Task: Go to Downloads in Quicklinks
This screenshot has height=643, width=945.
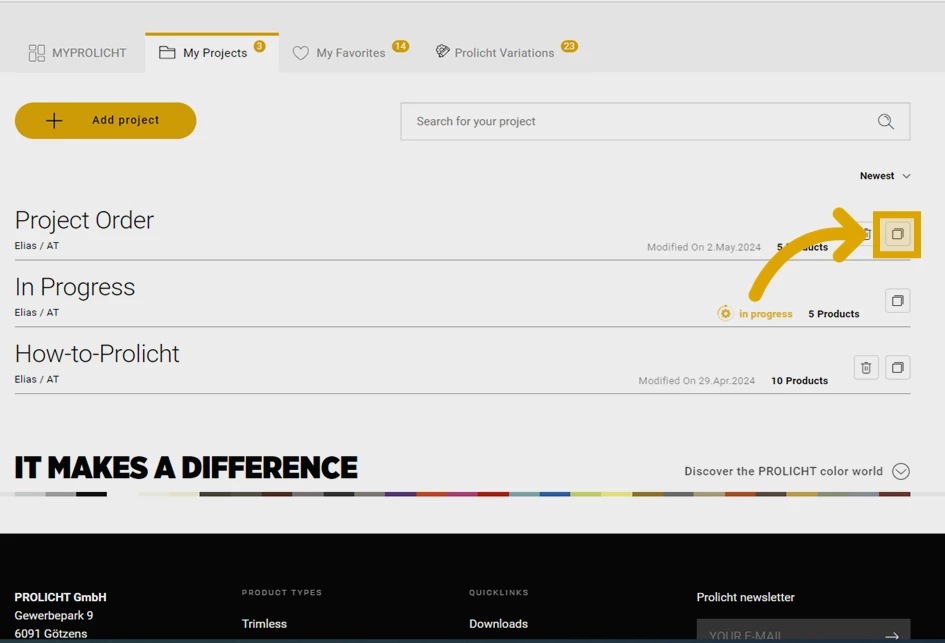Action: pyautogui.click(x=498, y=623)
